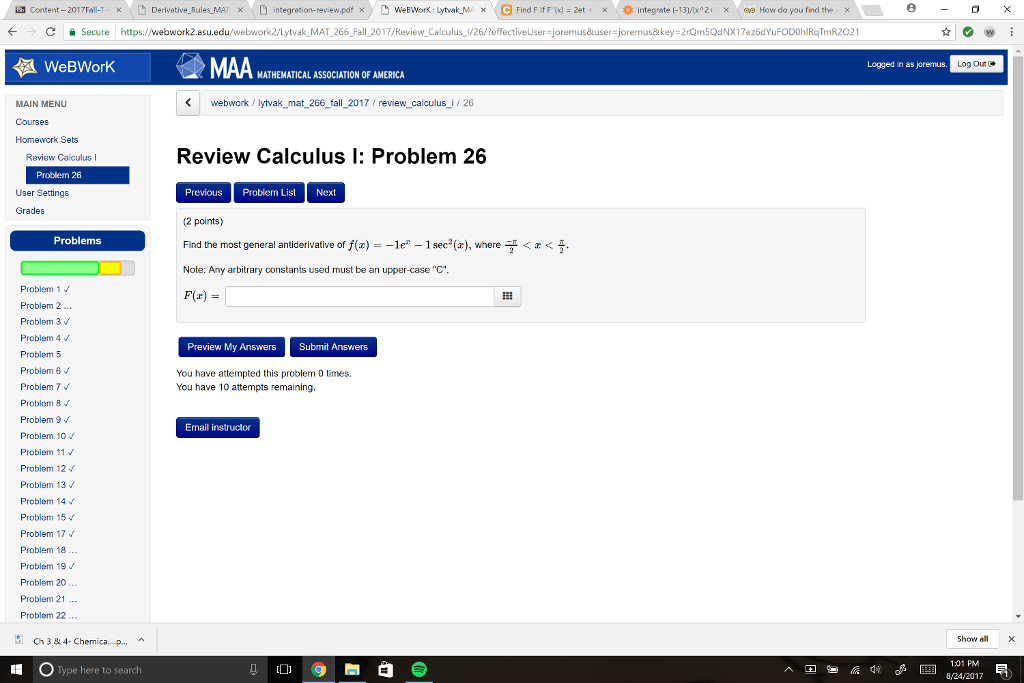
Task: Submit Answers for Problem 26
Action: pyautogui.click(x=333, y=347)
